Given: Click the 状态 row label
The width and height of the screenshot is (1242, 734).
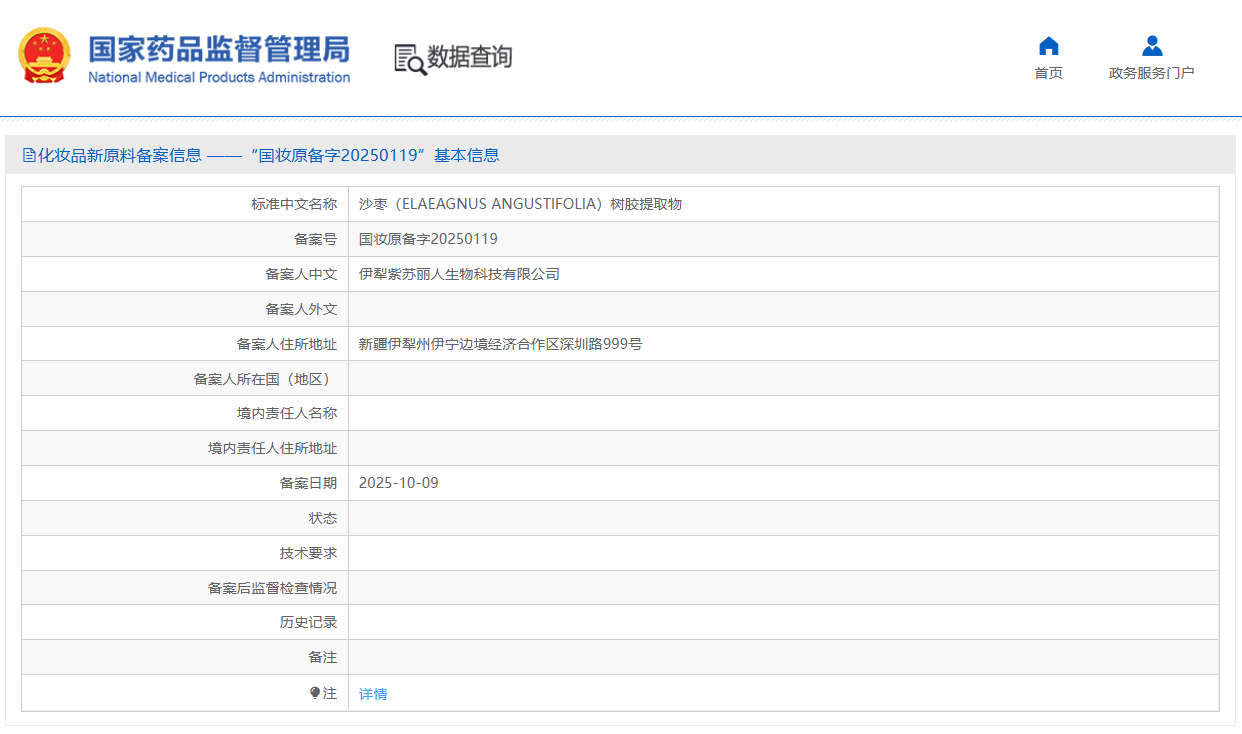Looking at the screenshot, I should (322, 517).
